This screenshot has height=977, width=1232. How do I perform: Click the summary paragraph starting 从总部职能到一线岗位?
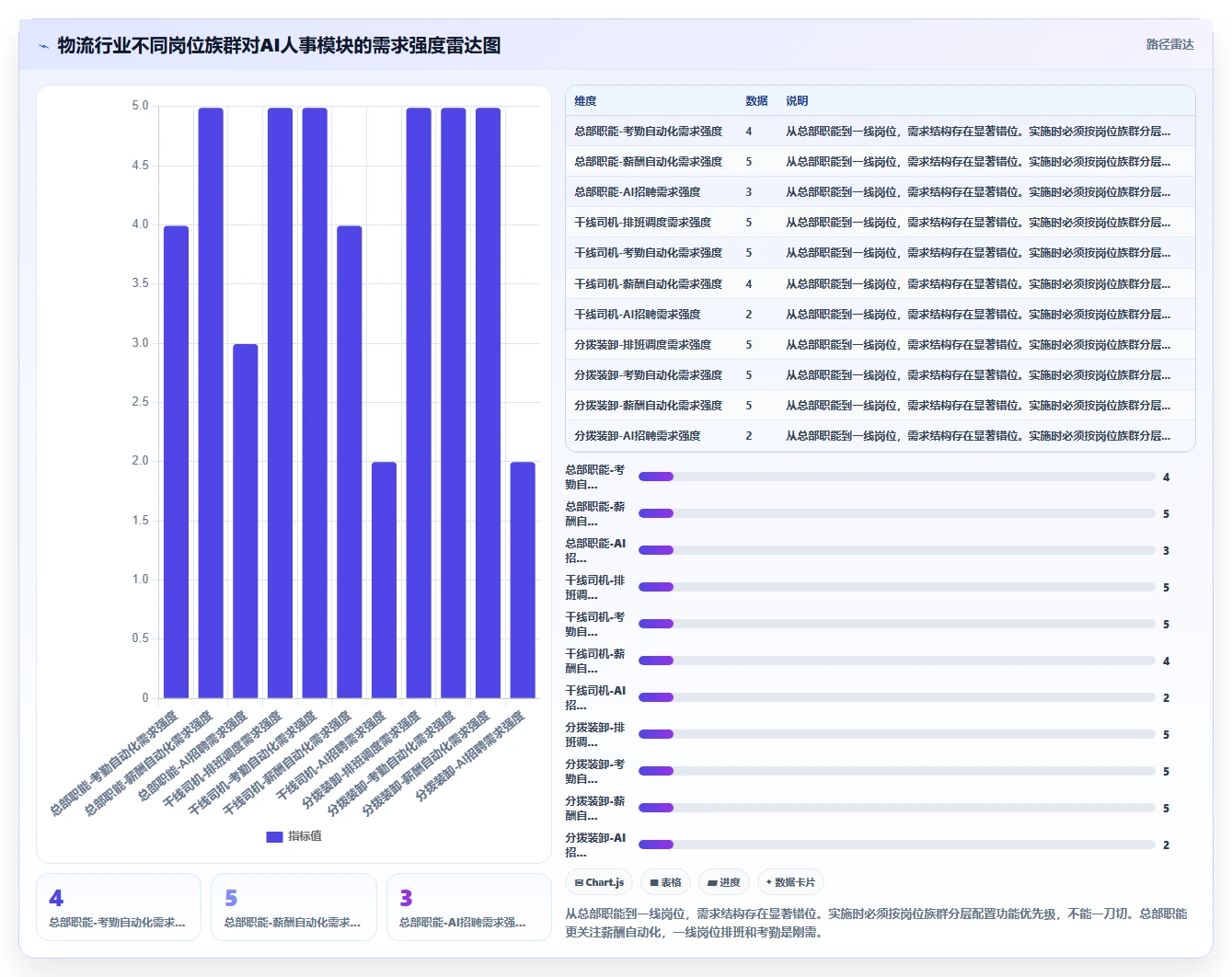876,923
